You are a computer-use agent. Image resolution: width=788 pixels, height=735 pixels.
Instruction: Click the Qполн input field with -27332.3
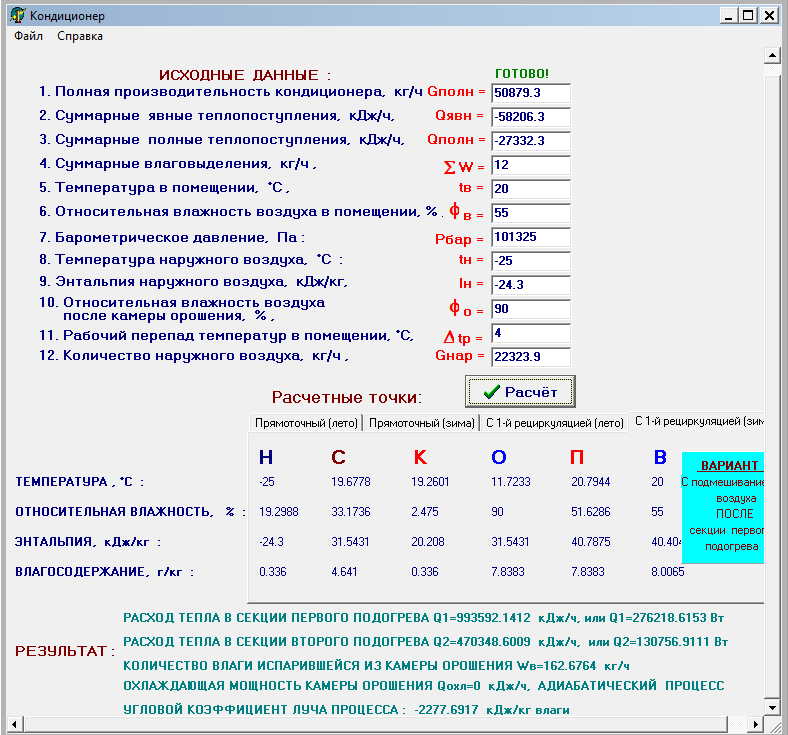[531, 141]
